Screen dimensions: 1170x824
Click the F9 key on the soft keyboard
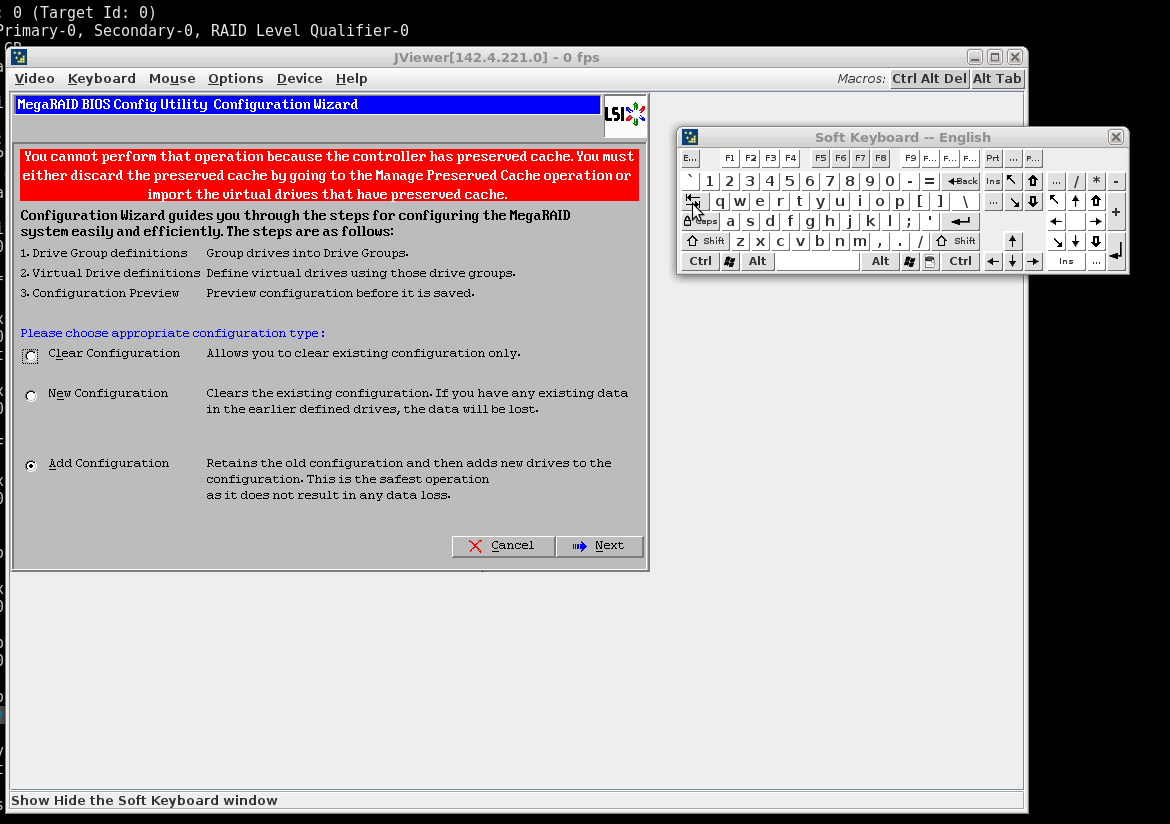click(x=910, y=158)
